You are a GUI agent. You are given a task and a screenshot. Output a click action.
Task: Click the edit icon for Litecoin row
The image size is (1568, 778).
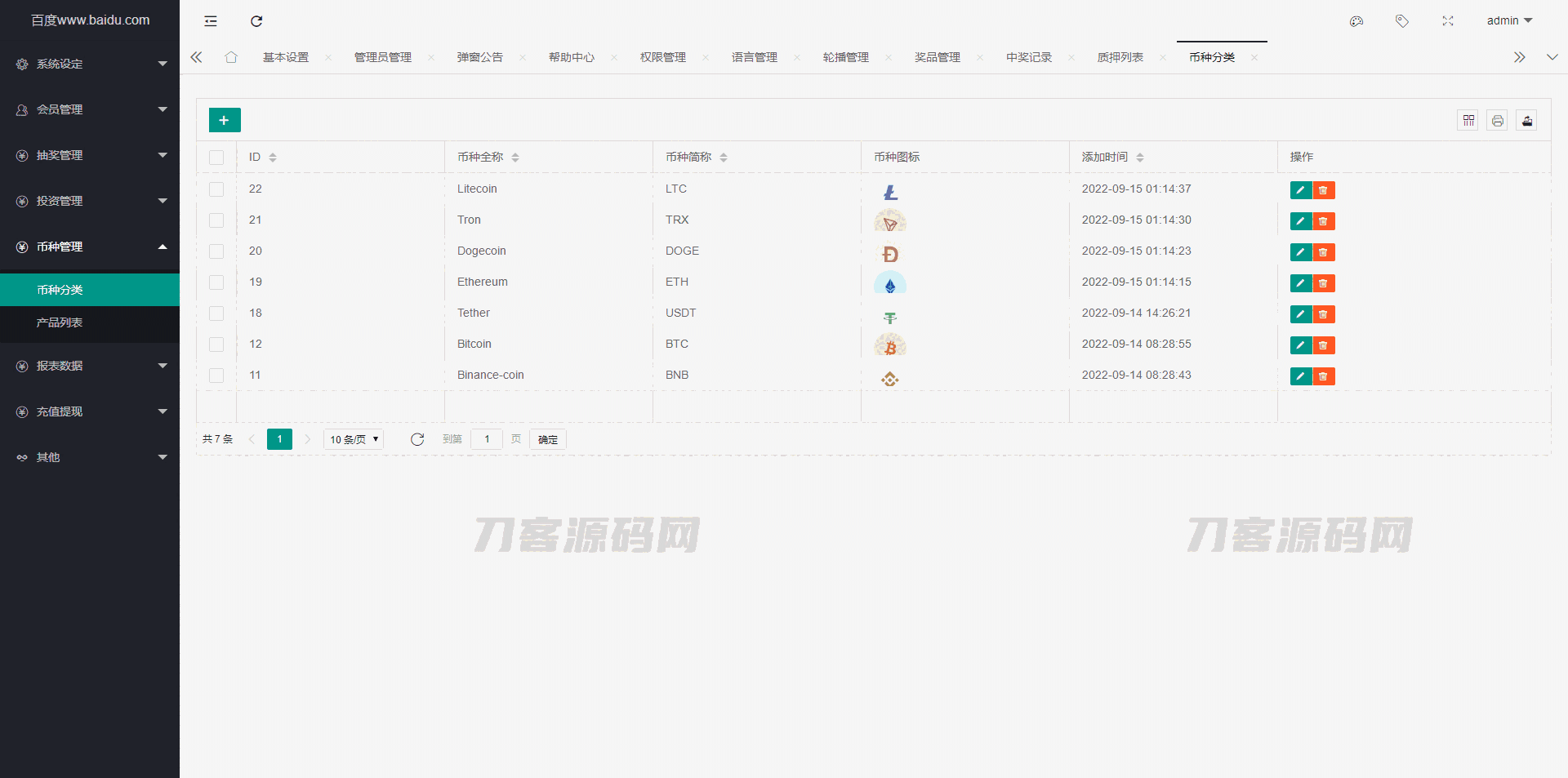tap(1300, 190)
